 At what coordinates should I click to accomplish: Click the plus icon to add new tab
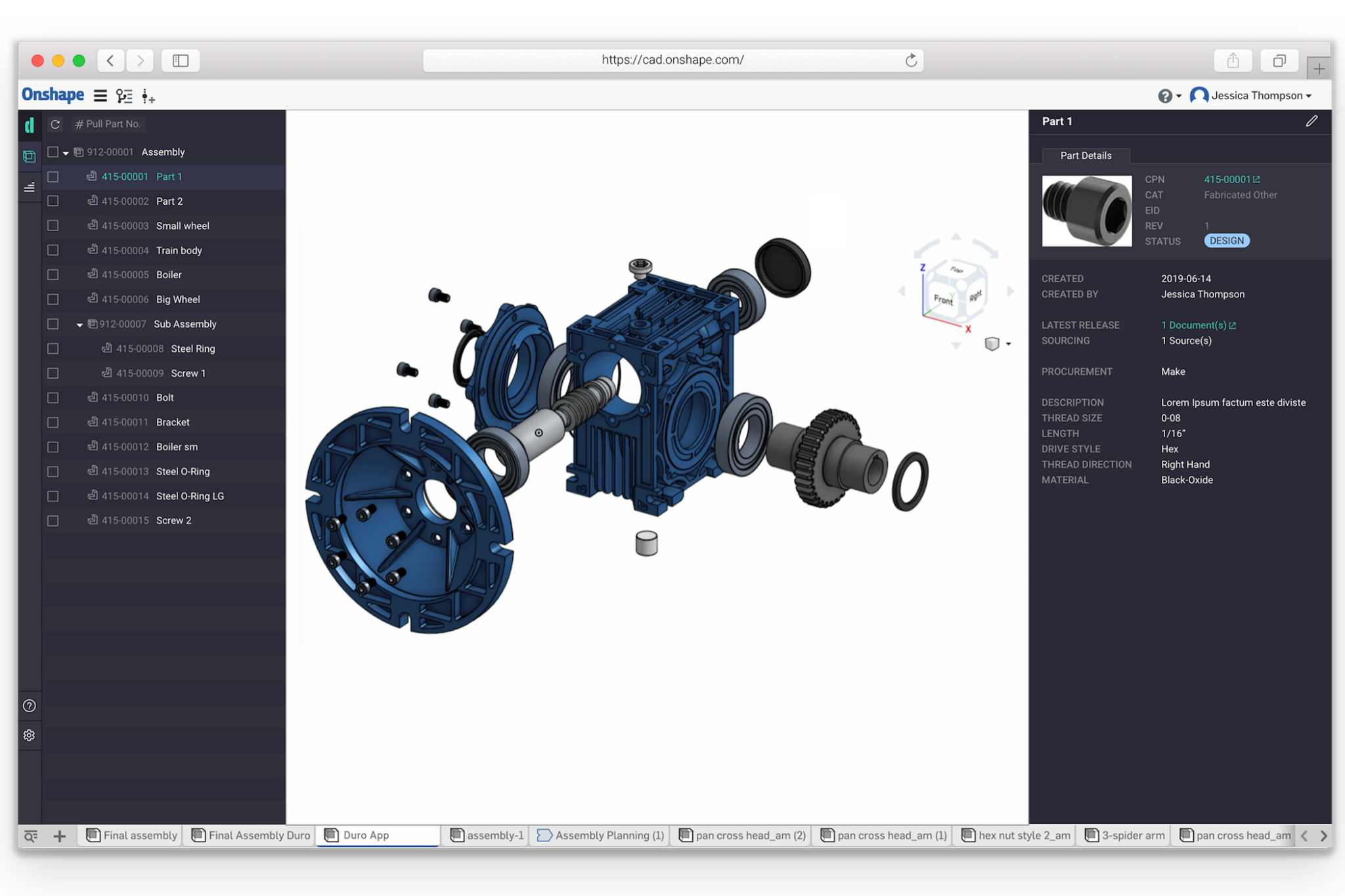click(59, 836)
